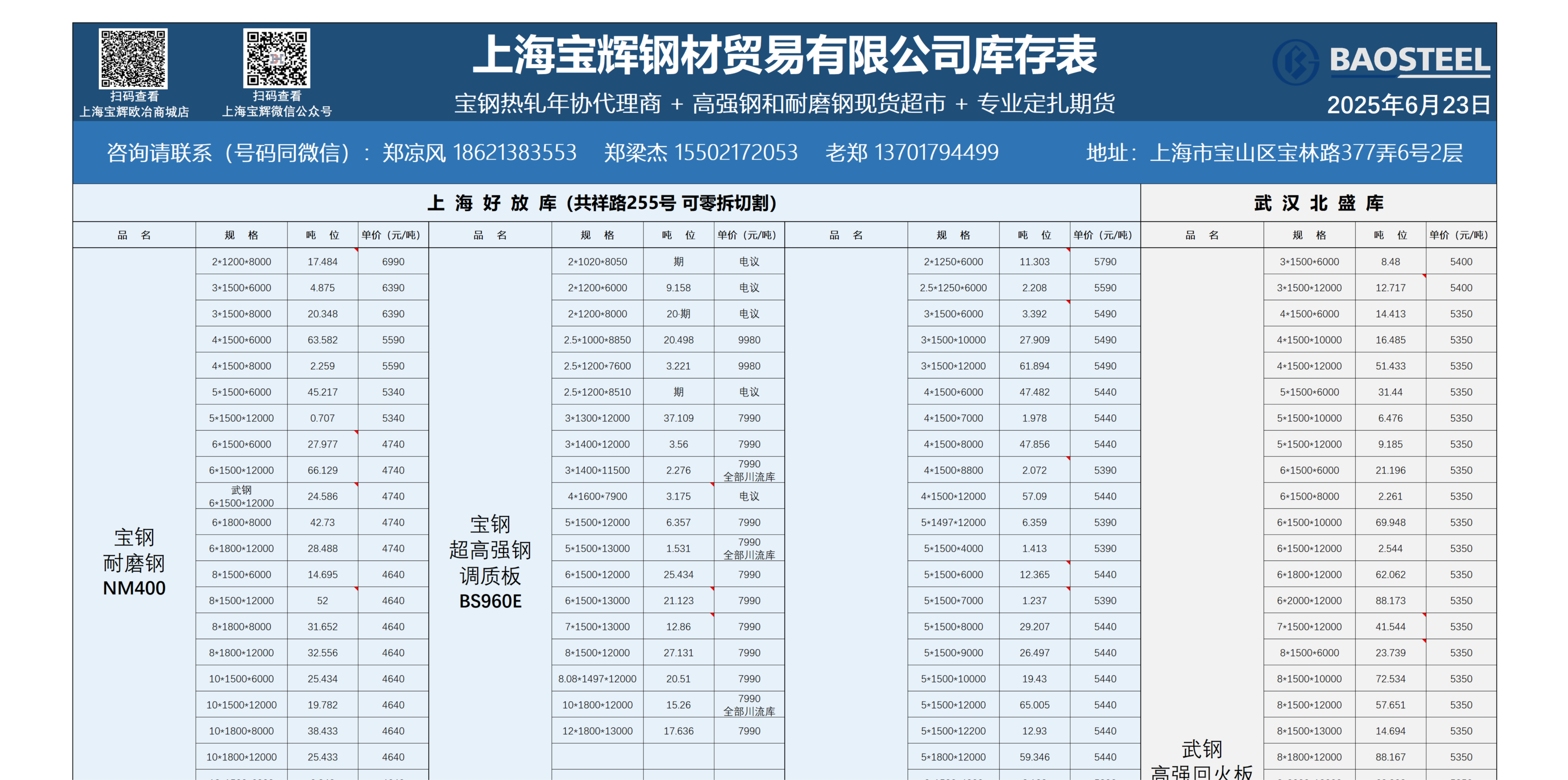
Task: Select the 宝钢耐磨钢 NM400 product cell
Action: click(134, 563)
